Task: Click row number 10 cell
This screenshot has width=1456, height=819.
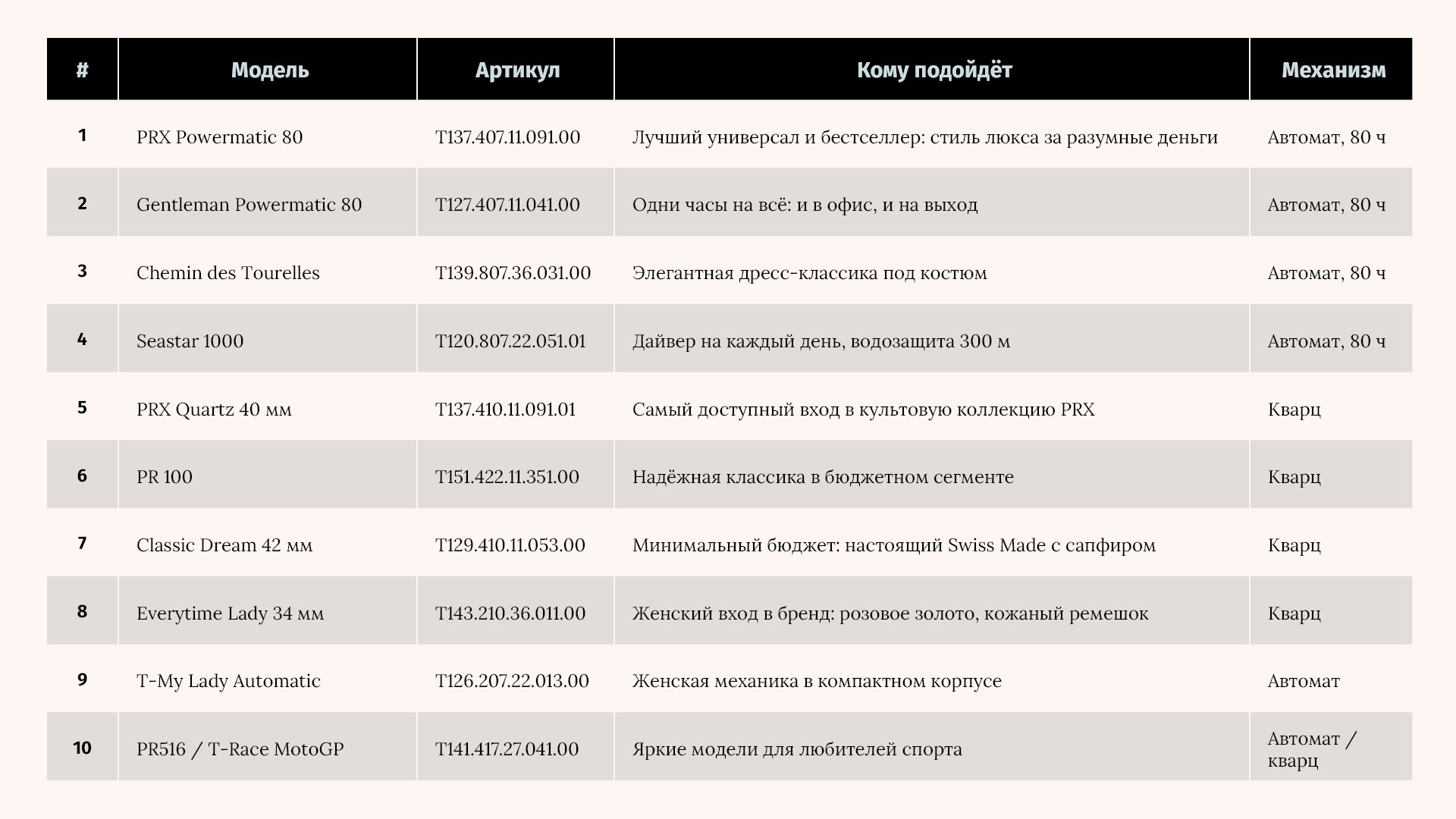Action: coord(82,747)
